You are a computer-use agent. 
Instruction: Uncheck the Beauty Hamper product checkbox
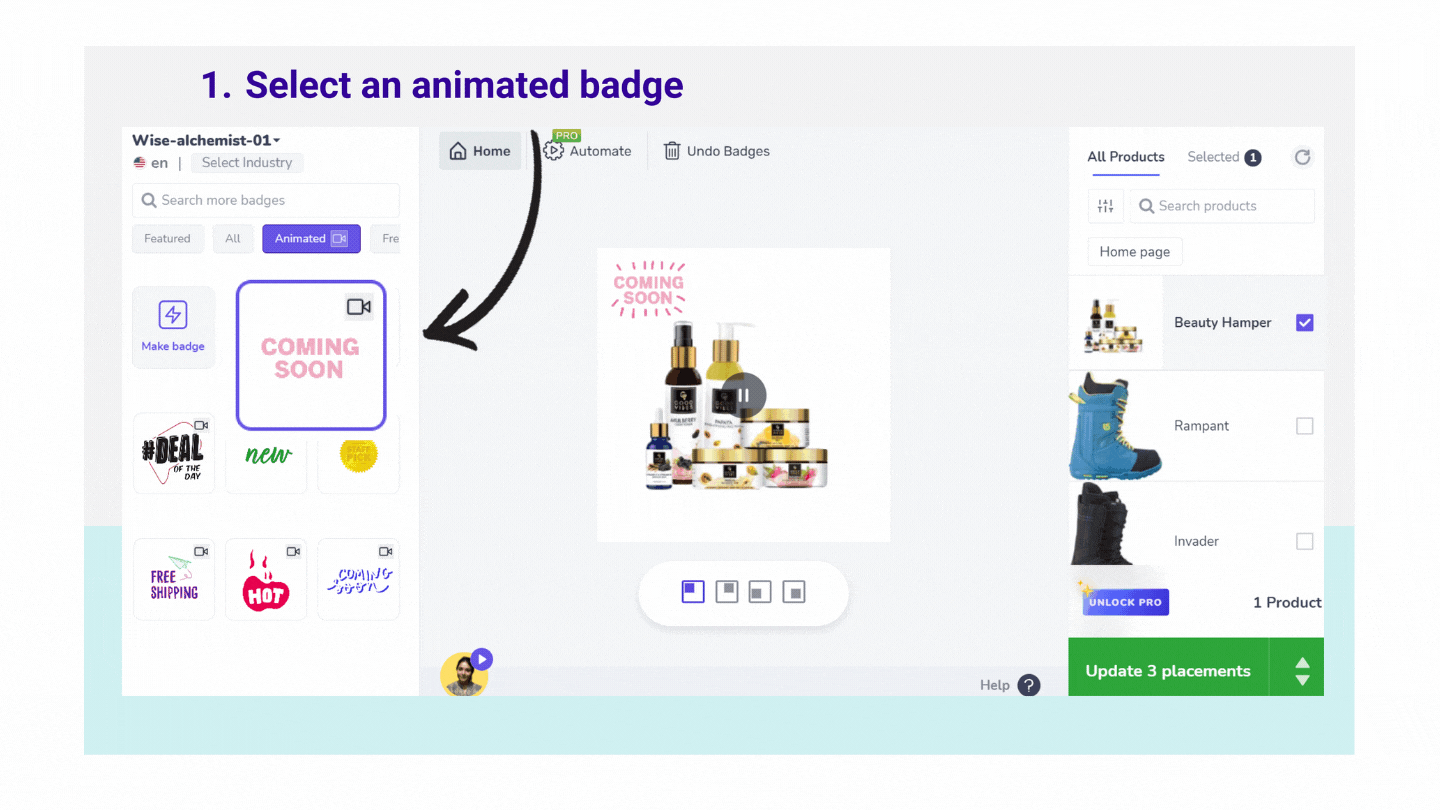1304,323
